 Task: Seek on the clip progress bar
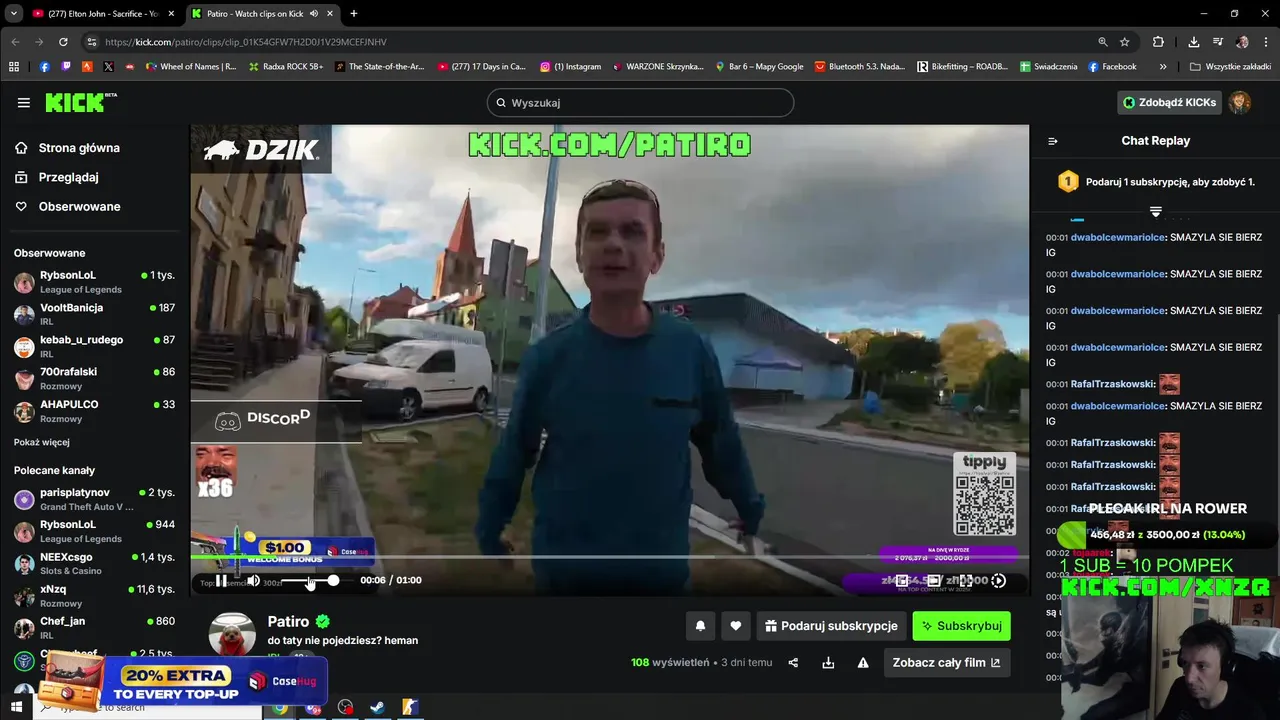click(610, 557)
